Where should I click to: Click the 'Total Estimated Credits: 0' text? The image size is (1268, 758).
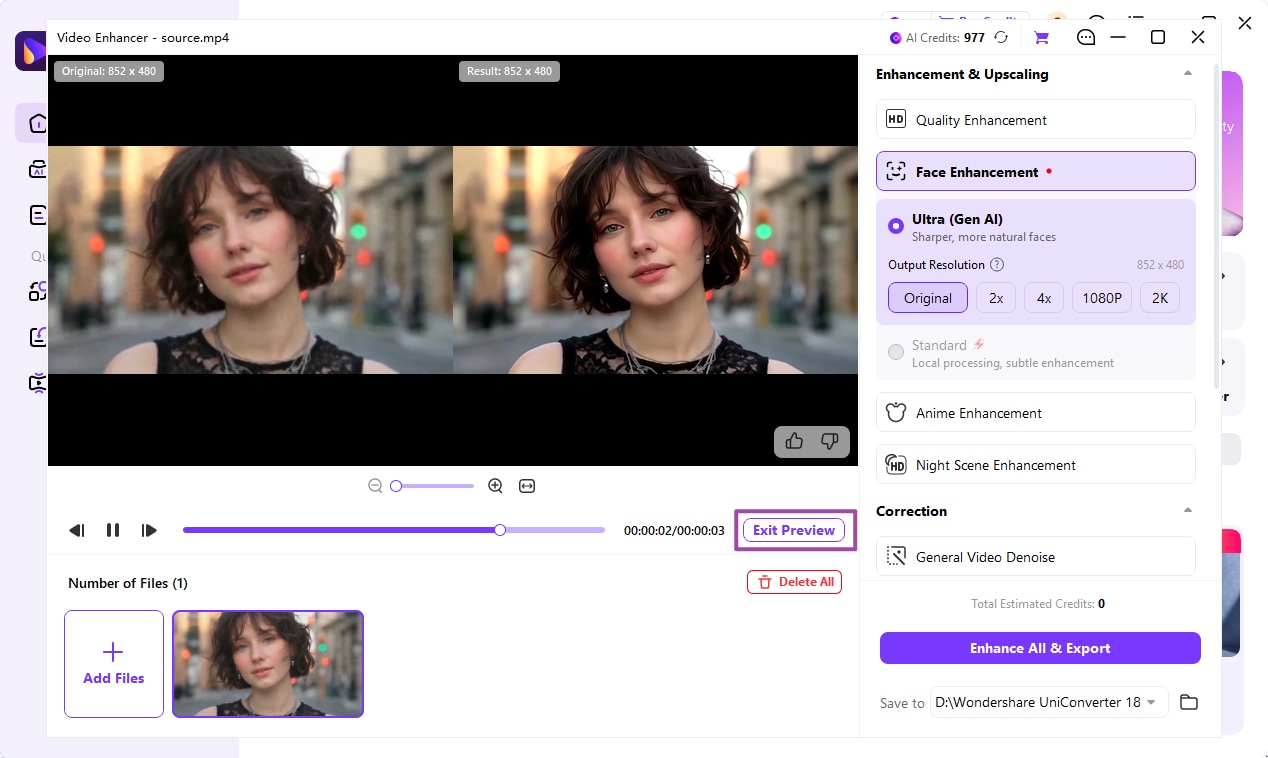pyautogui.click(x=1038, y=604)
